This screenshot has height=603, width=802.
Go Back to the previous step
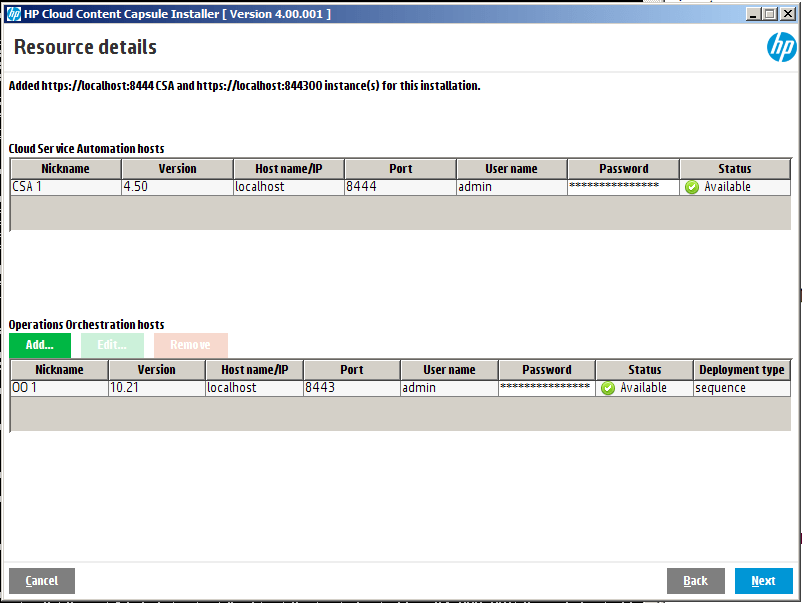click(x=695, y=580)
